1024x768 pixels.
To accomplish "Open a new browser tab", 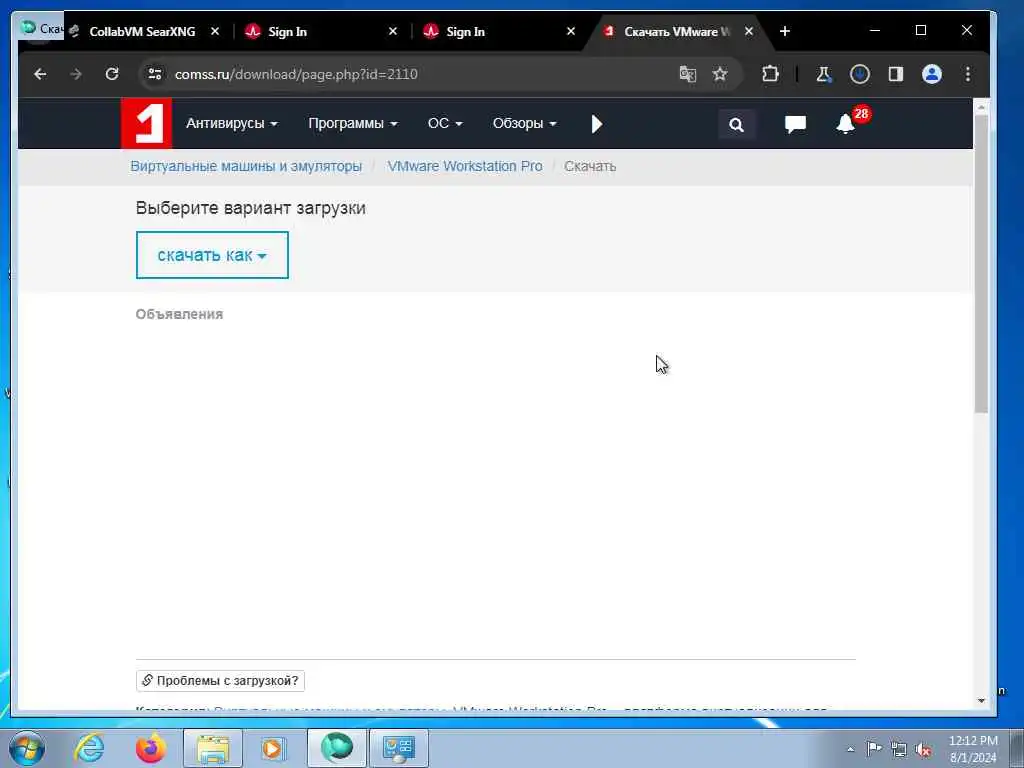I will [785, 31].
